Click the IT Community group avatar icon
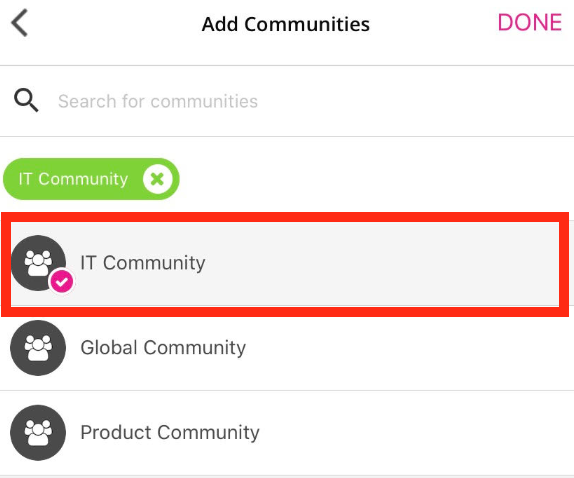The width and height of the screenshot is (574, 478). (x=38, y=263)
